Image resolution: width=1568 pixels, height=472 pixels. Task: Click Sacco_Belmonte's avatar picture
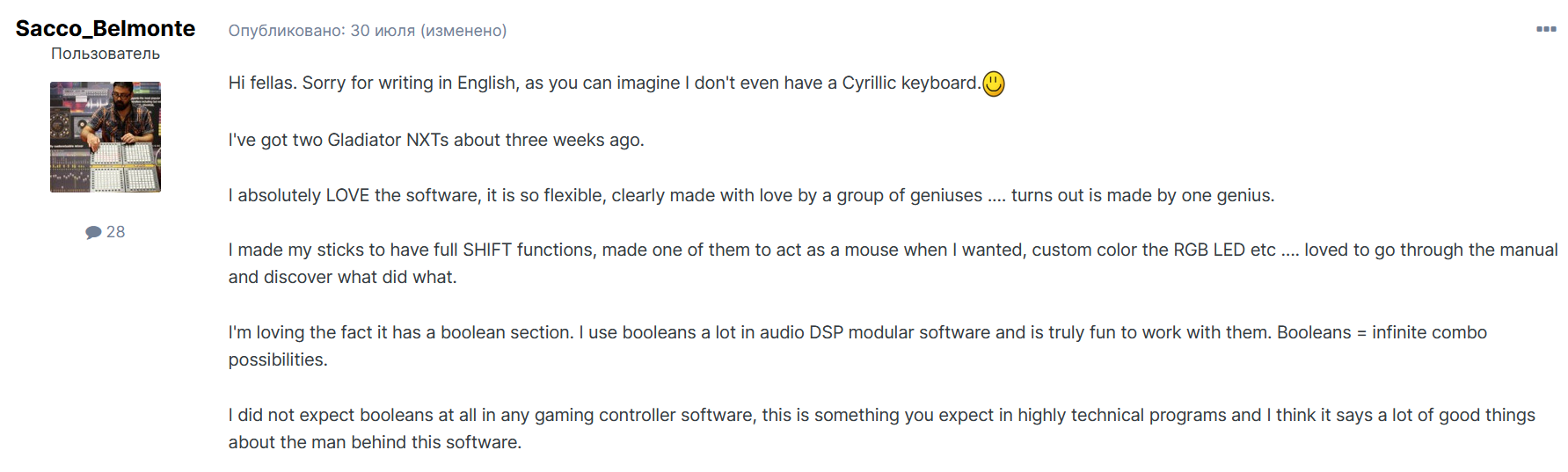coord(106,137)
